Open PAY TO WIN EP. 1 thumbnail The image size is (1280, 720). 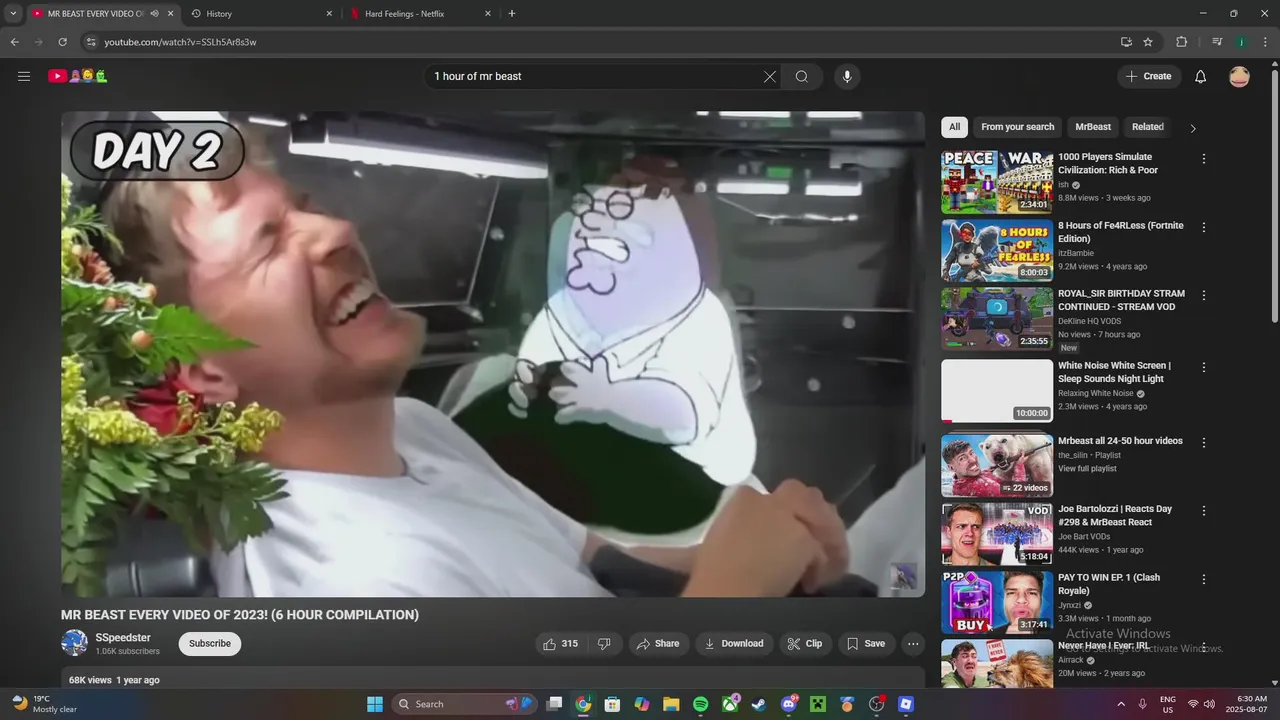(x=997, y=602)
